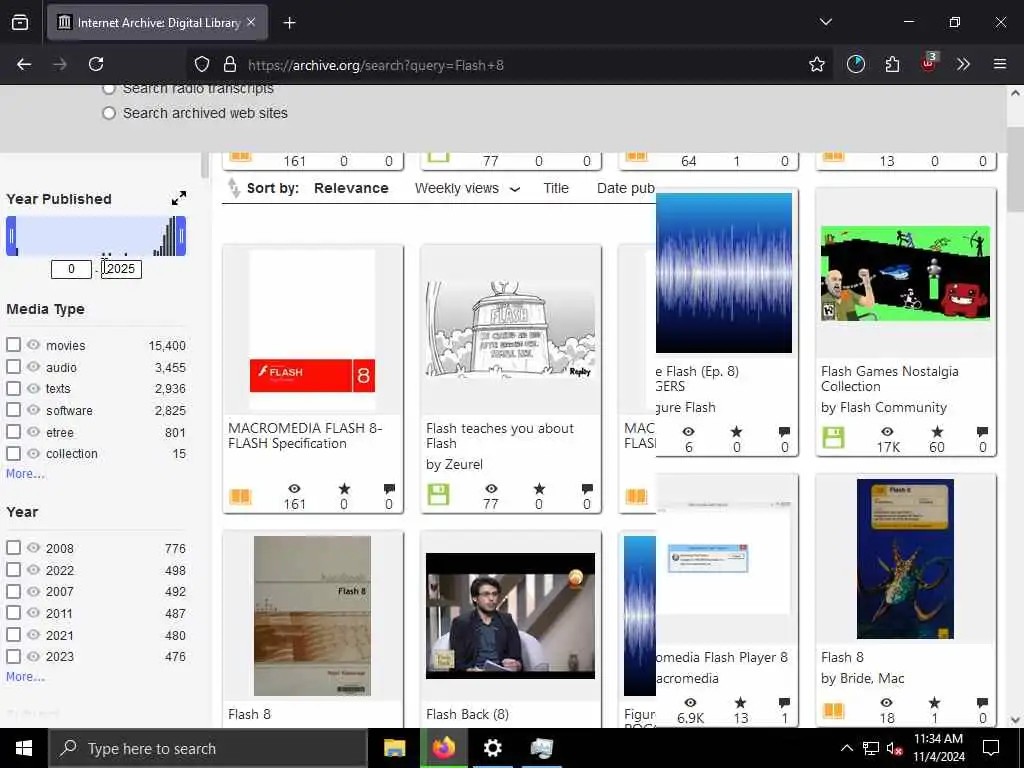Sort results by Relevance
This screenshot has width=1024, height=768.
pos(351,188)
